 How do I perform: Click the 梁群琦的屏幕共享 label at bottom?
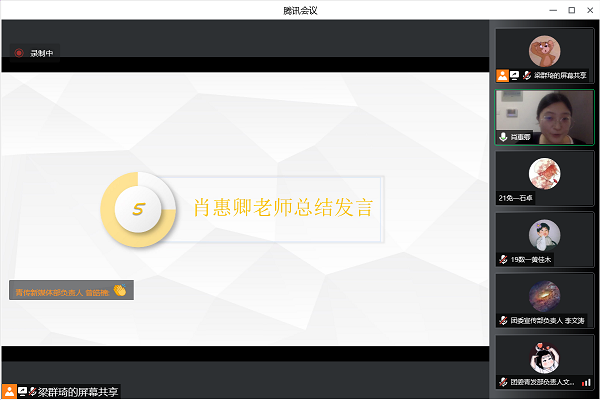78,391
